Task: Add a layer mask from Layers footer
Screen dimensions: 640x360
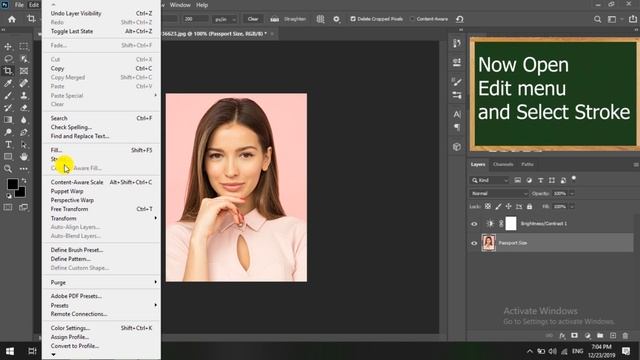Action: pos(574,336)
